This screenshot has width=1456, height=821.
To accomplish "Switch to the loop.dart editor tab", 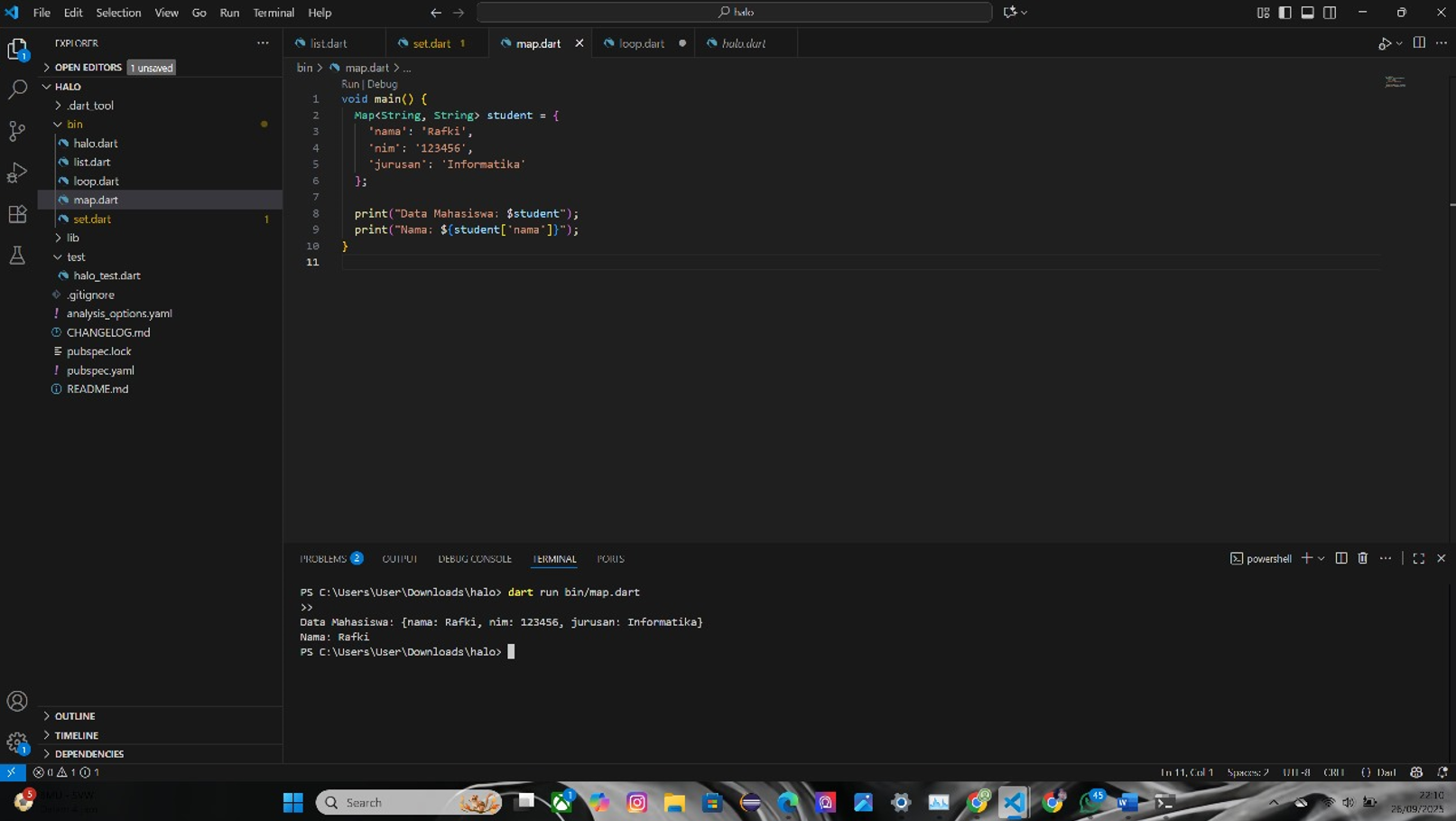I will [x=641, y=43].
